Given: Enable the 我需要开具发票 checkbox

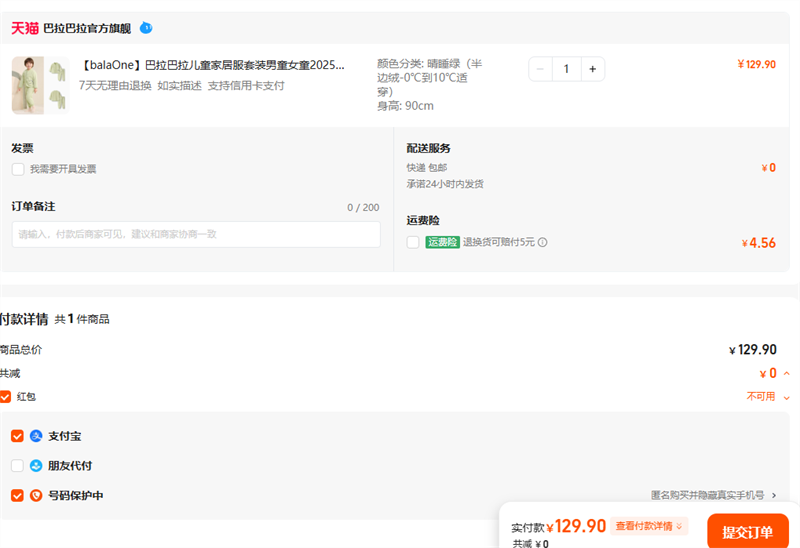Looking at the screenshot, I should 18,169.
